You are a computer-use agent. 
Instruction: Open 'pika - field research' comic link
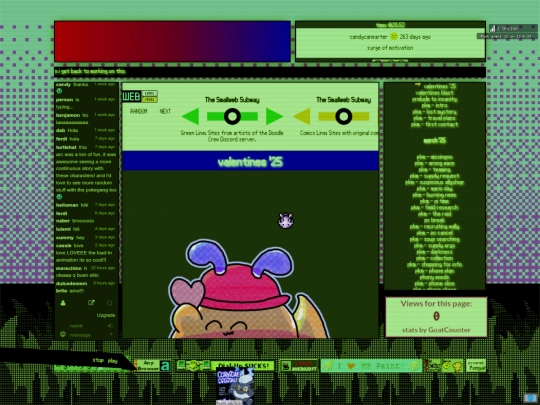[x=435, y=208]
